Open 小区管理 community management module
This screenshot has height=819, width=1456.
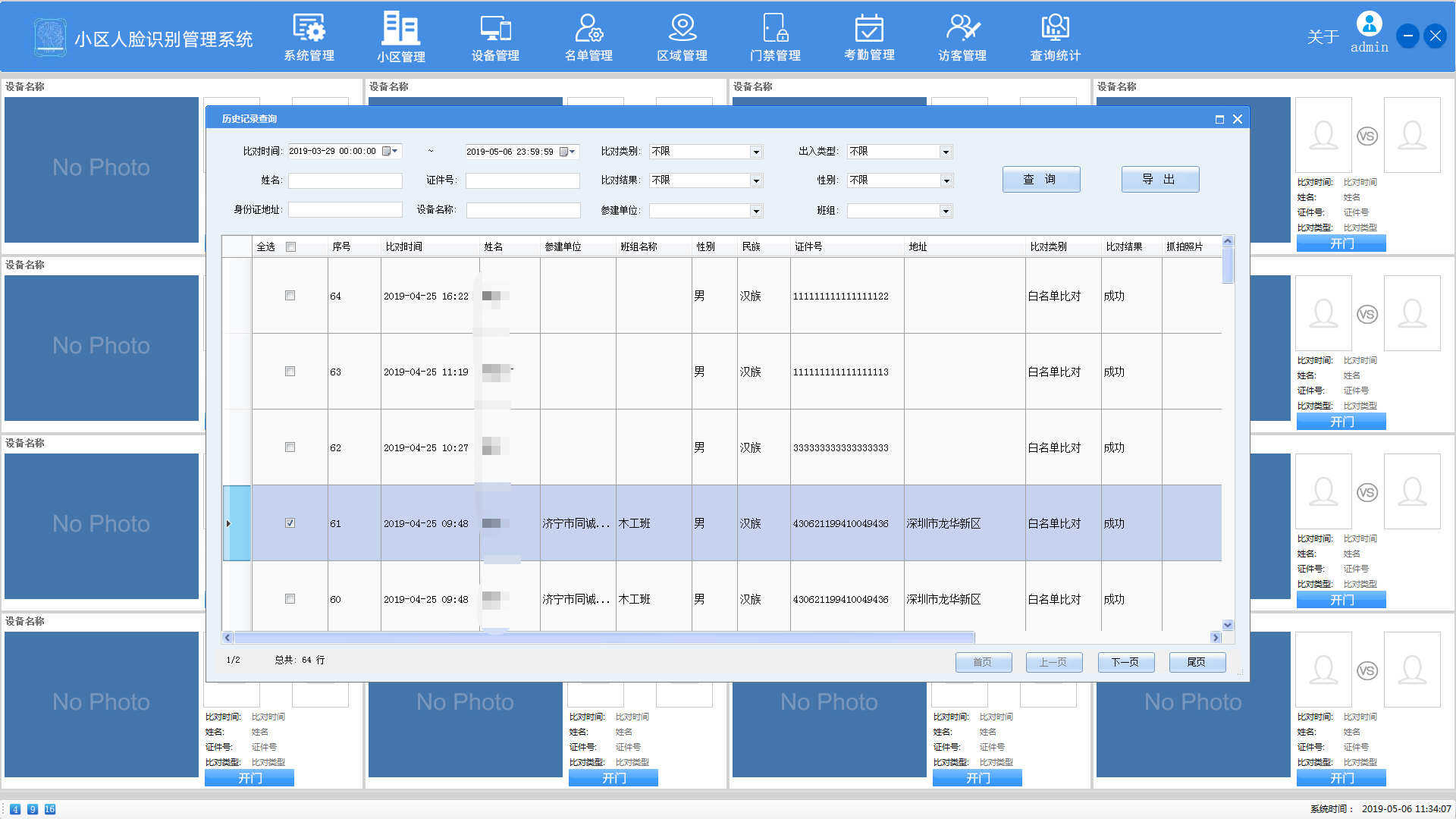click(401, 37)
